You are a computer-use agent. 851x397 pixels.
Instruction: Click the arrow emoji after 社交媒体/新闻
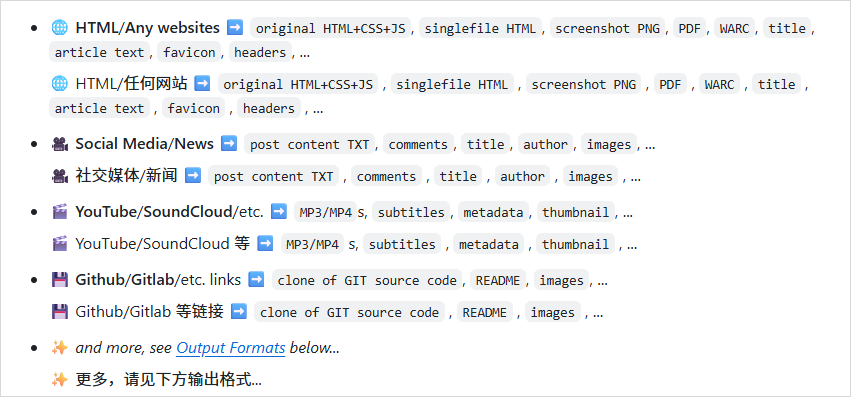[193, 176]
